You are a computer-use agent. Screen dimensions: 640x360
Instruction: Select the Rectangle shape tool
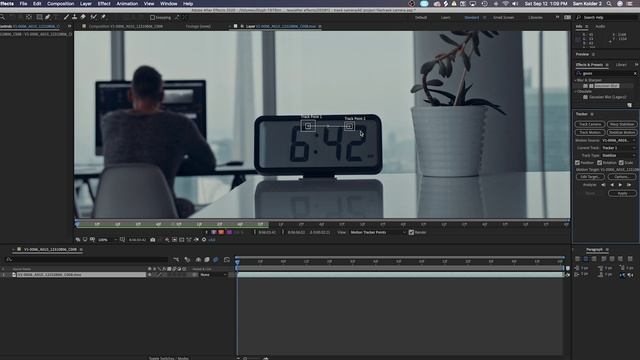coord(39,17)
